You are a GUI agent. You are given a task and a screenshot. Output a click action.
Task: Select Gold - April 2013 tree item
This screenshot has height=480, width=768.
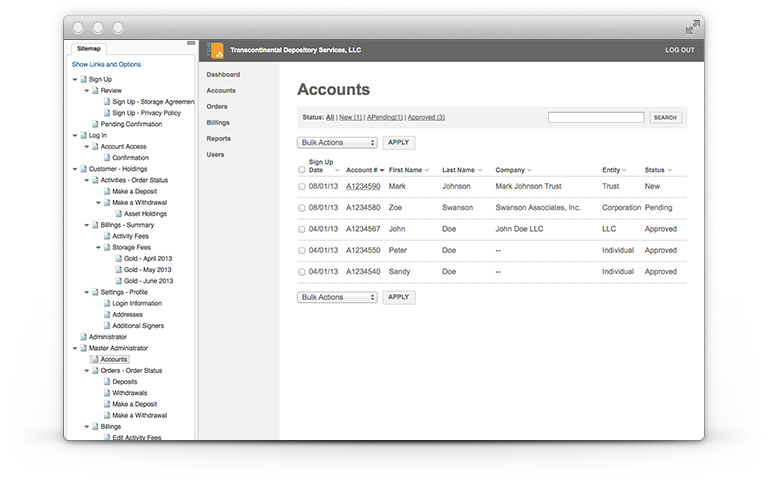pos(148,259)
